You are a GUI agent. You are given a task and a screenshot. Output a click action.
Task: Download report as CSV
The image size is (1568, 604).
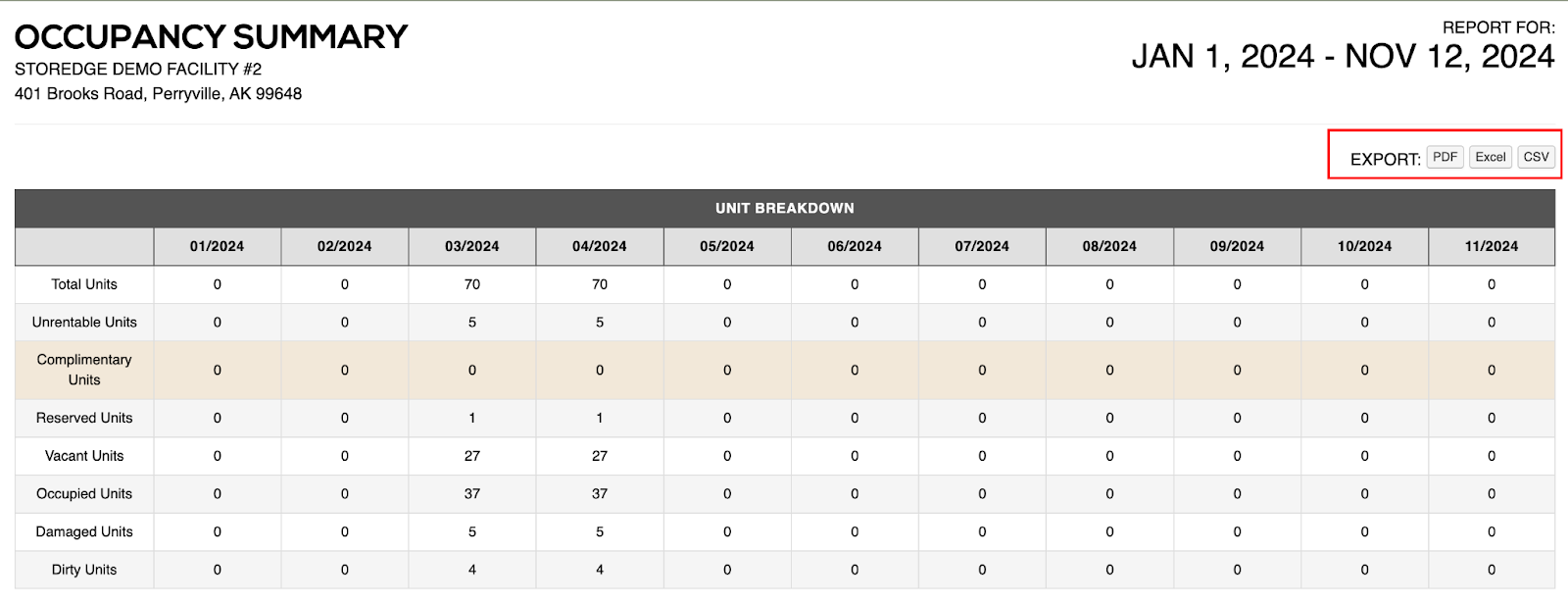coord(1536,157)
